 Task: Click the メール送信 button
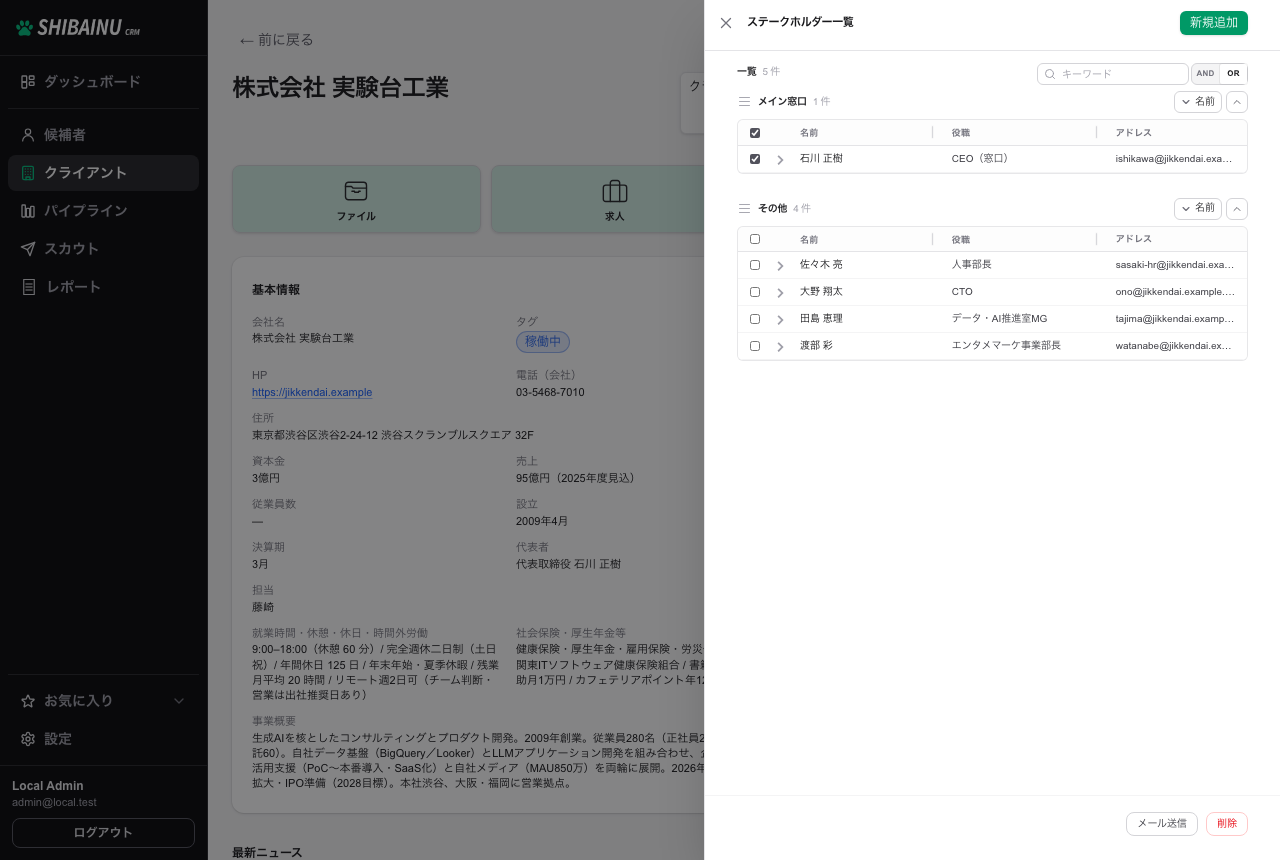(x=1162, y=824)
